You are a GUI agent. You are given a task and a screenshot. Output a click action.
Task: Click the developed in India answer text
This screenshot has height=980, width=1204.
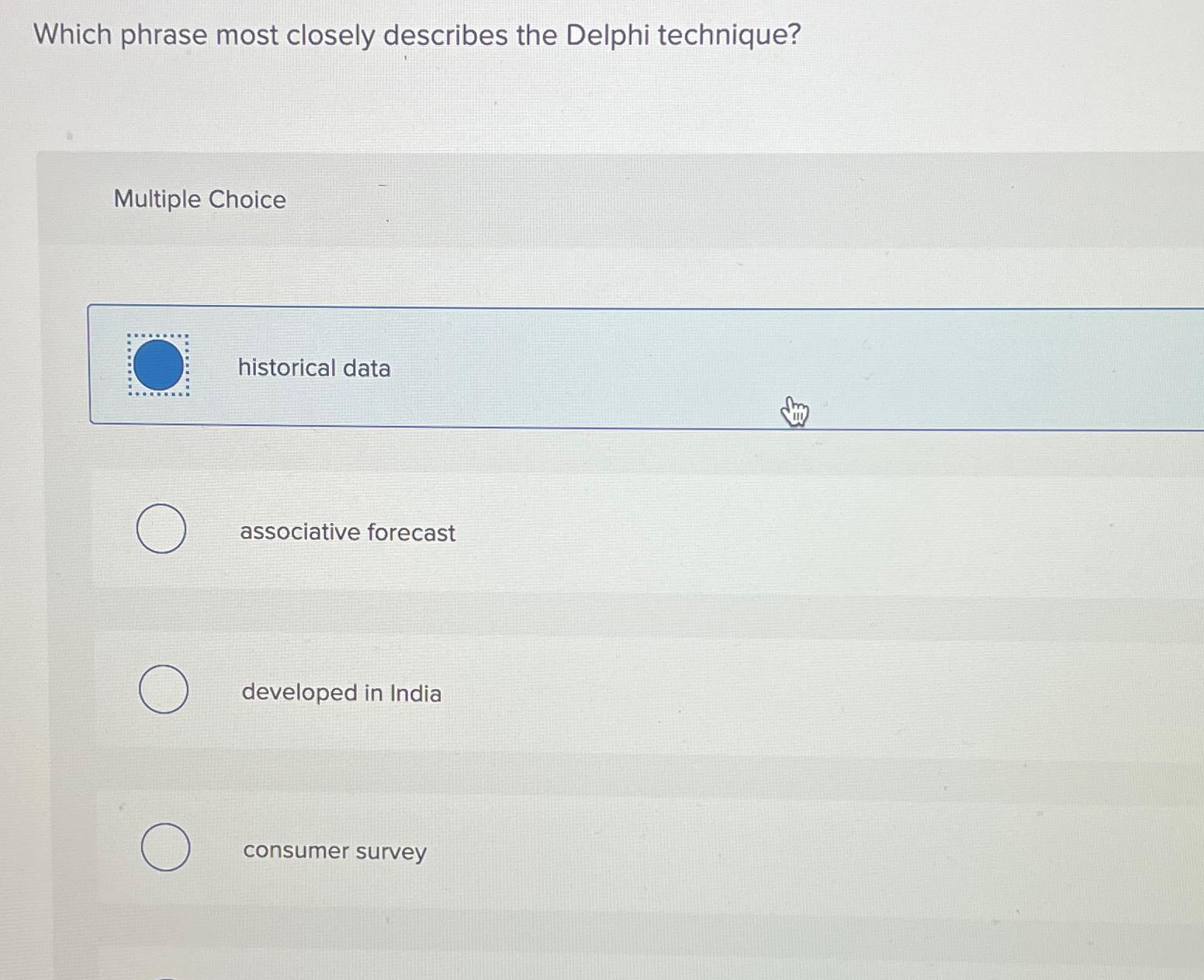[x=340, y=693]
